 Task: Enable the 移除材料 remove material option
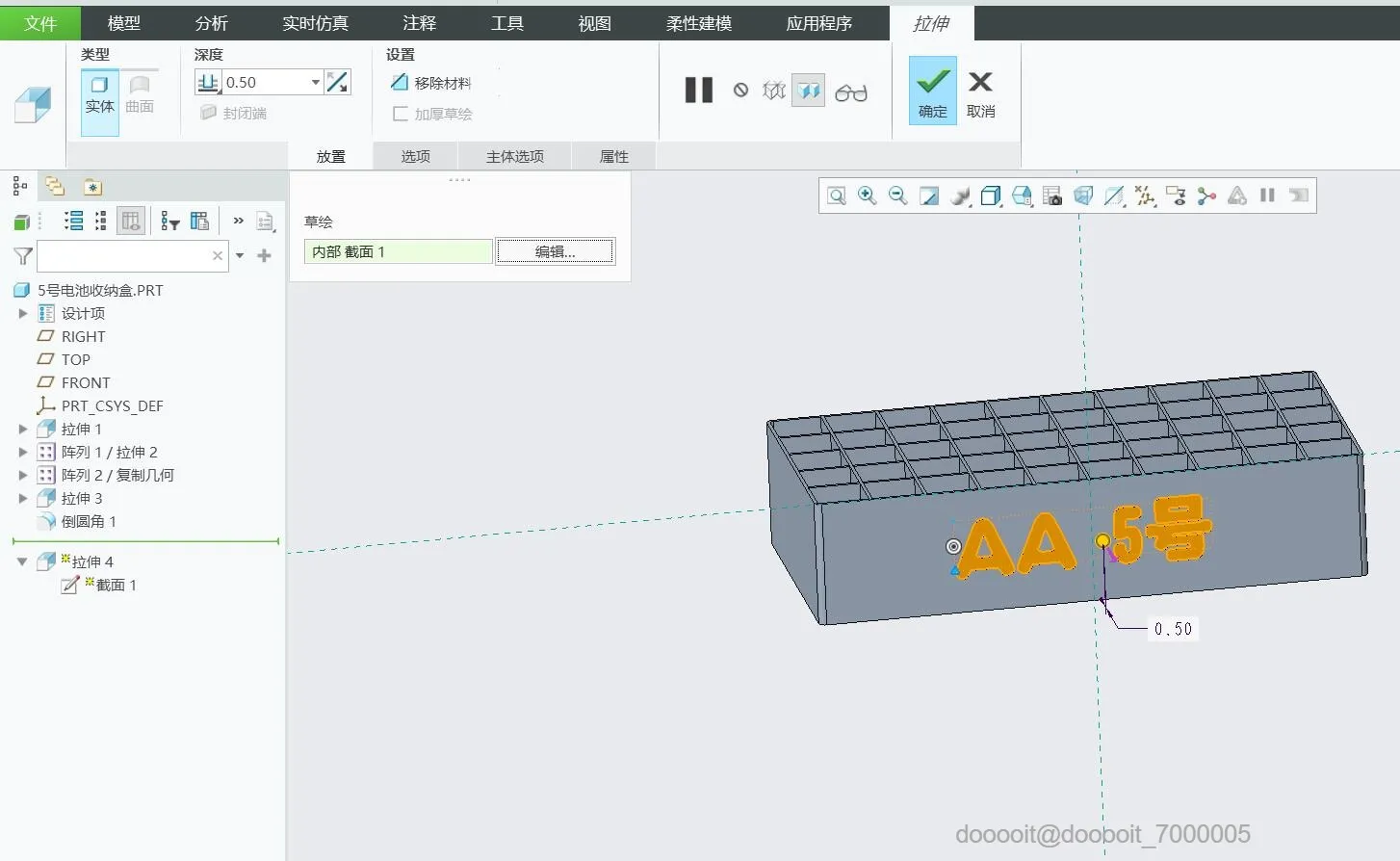(x=430, y=83)
